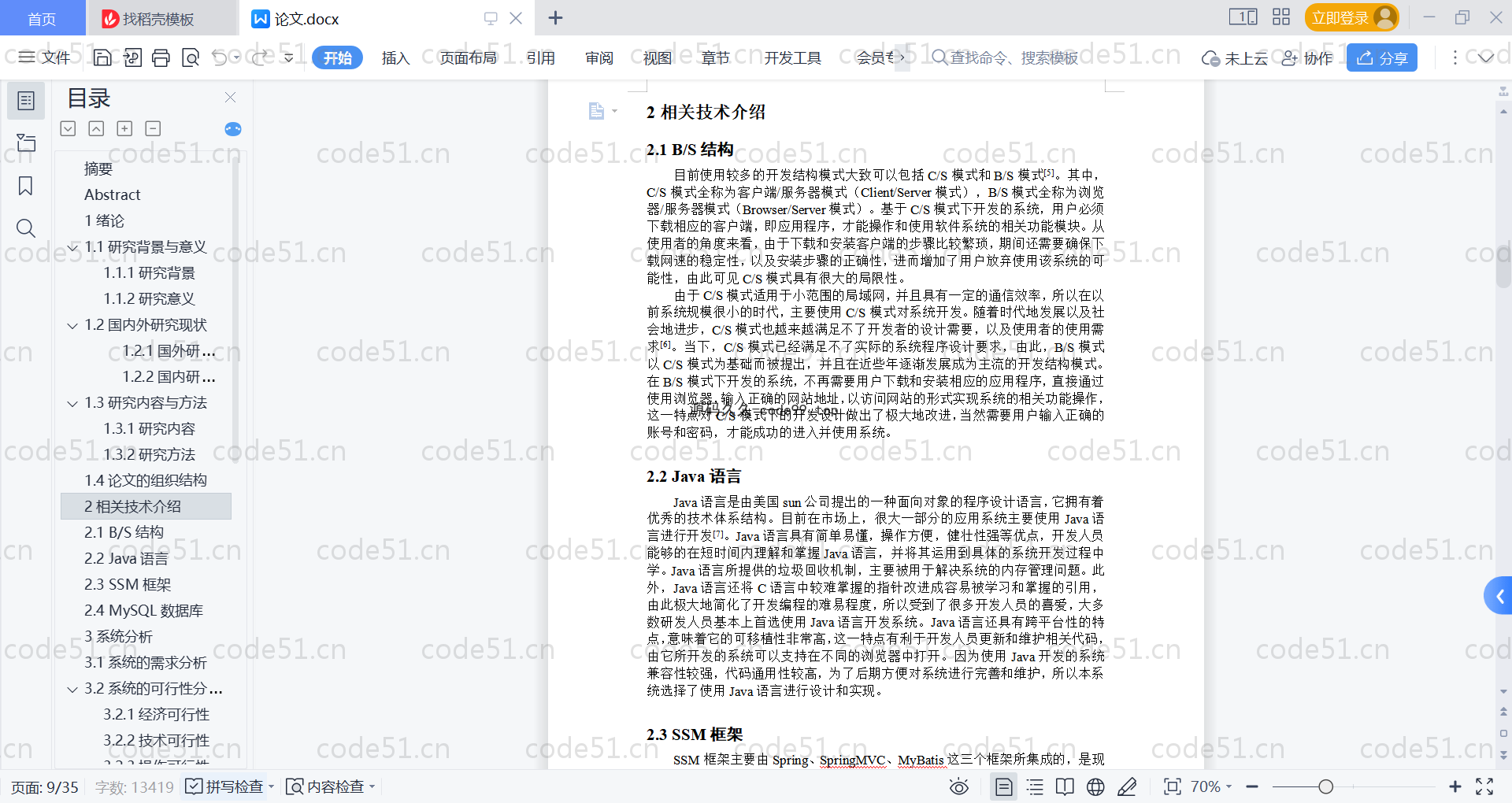Jump to 摘要 in the outline
The width and height of the screenshot is (1512, 803).
[x=98, y=168]
